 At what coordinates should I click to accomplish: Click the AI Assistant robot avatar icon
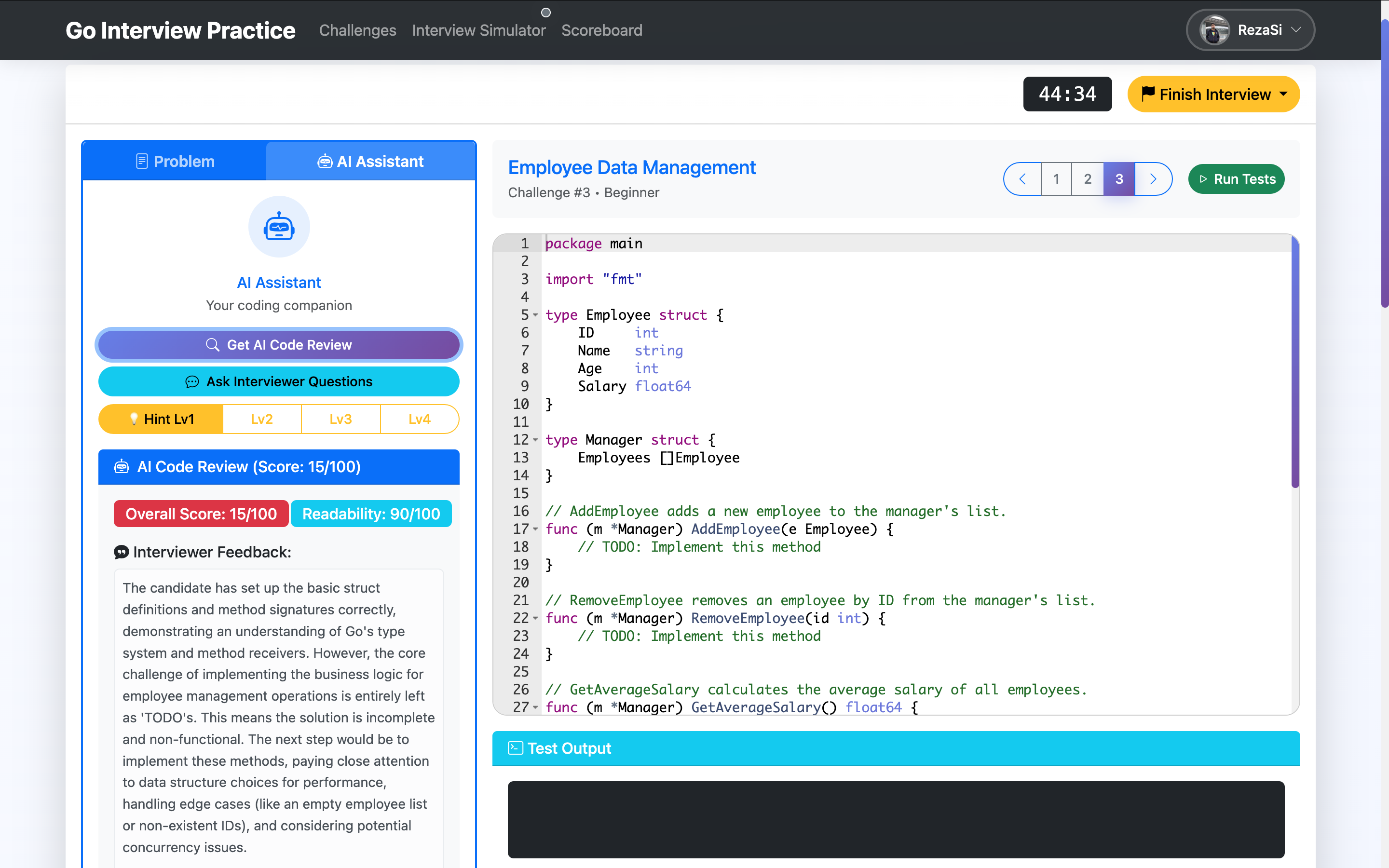279,227
